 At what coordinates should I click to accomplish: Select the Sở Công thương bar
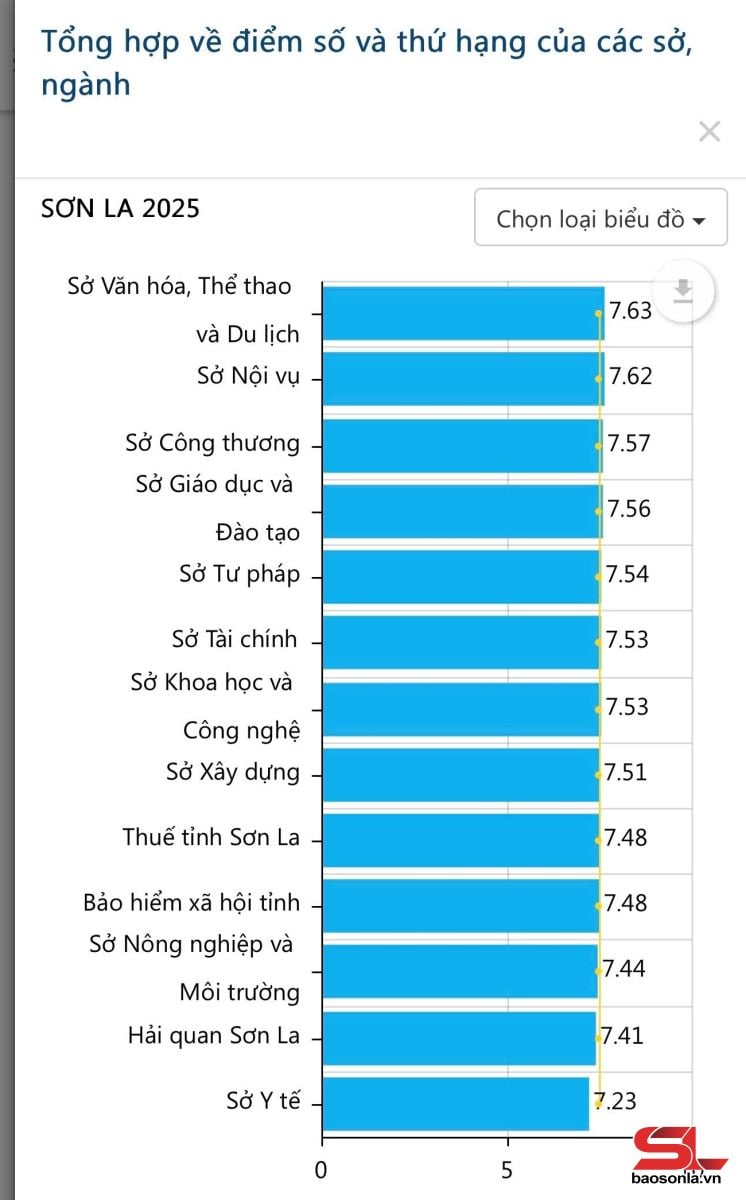pyautogui.click(x=462, y=444)
